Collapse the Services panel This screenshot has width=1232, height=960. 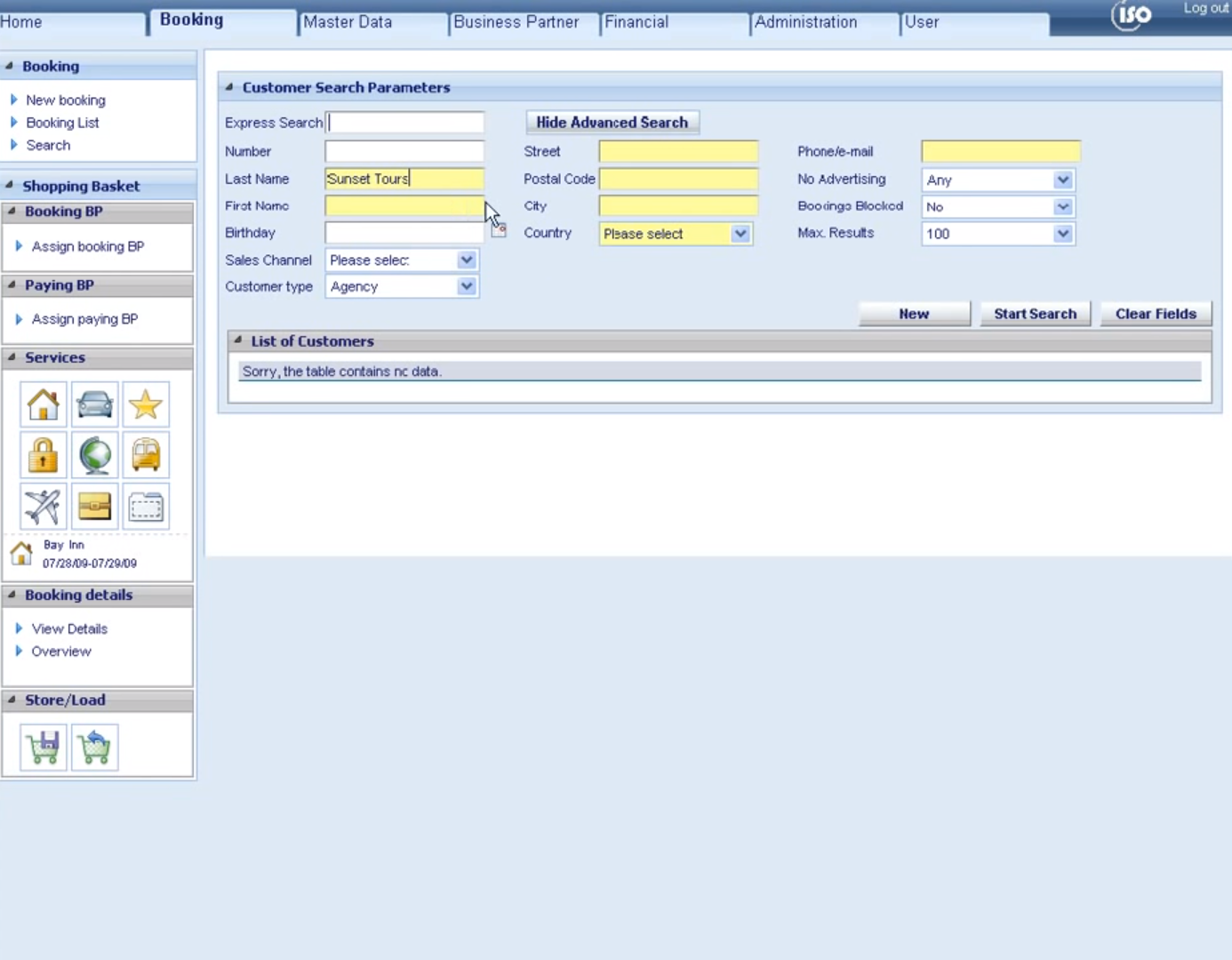click(x=13, y=357)
